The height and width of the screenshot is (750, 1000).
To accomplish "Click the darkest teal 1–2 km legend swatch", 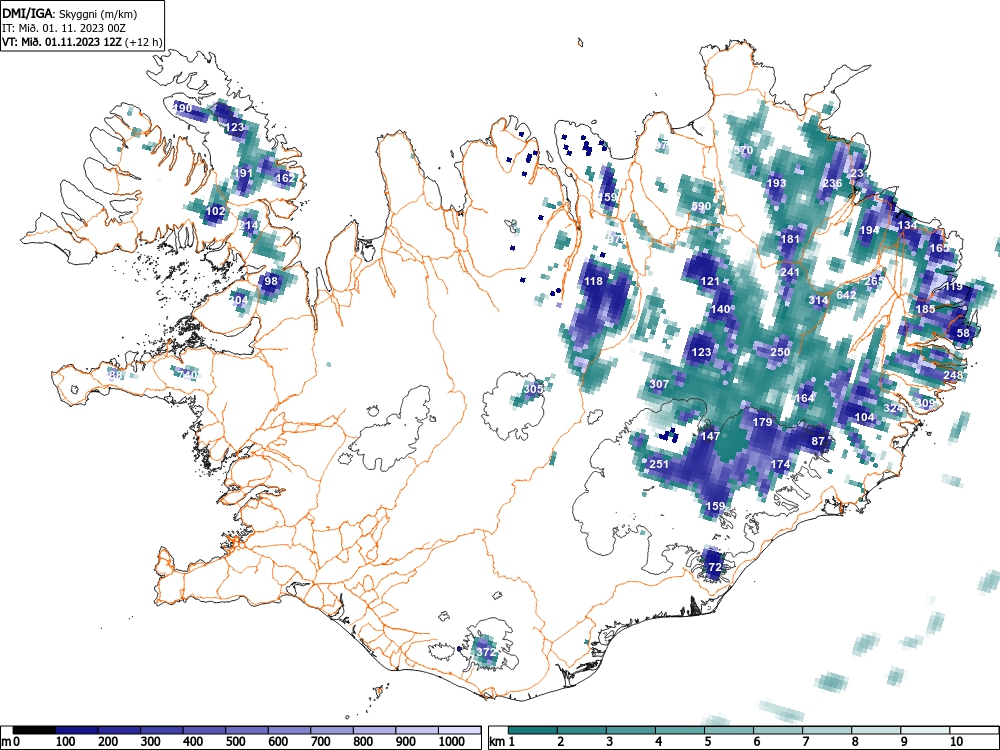I will click(x=533, y=730).
